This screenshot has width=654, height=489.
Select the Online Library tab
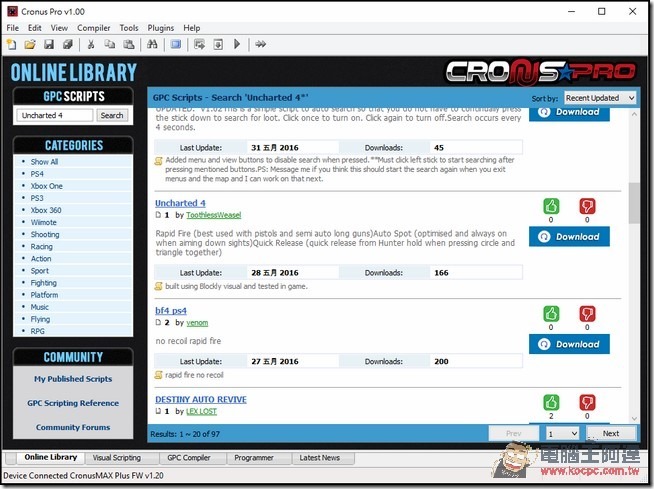tap(51, 457)
